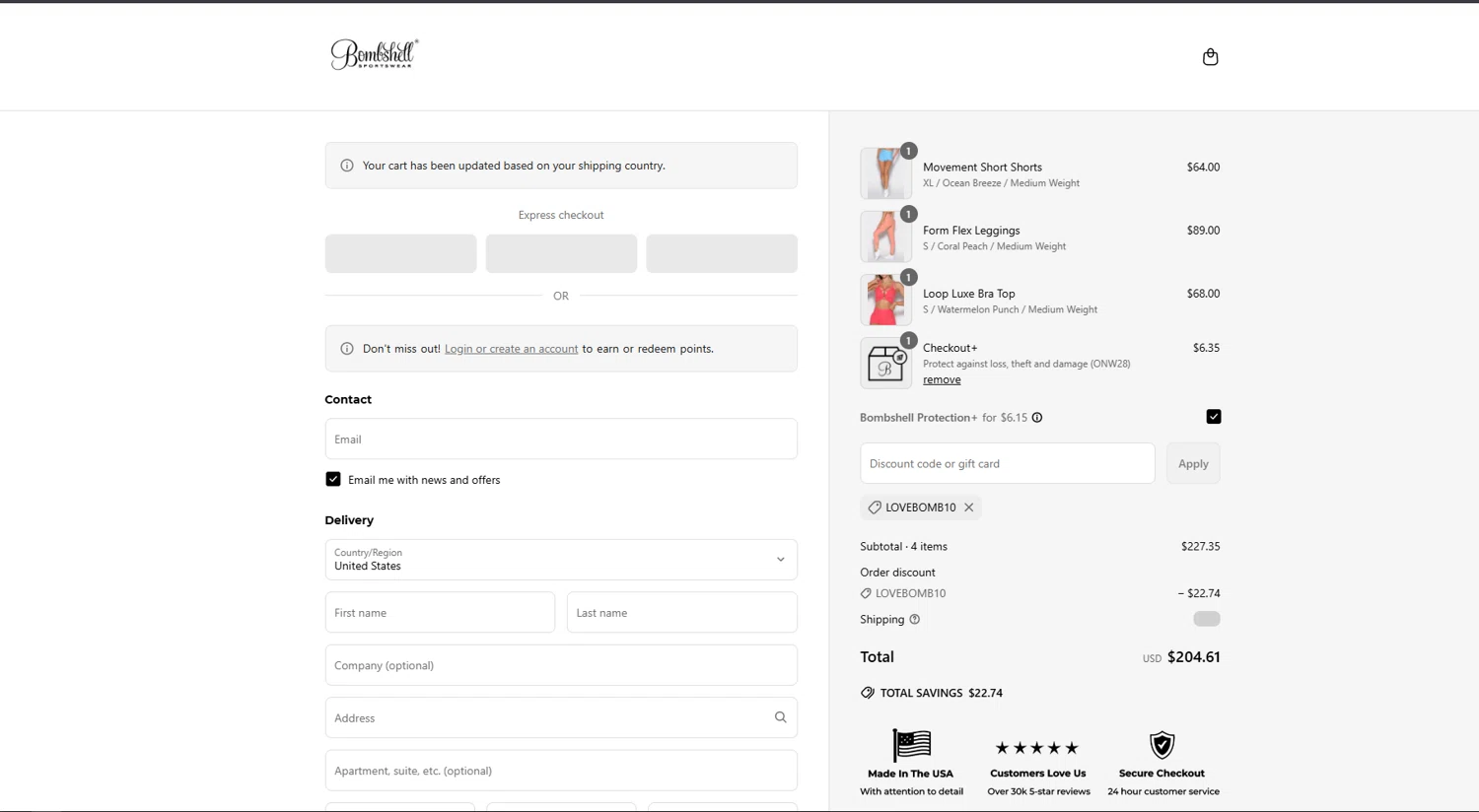This screenshot has width=1479, height=812.
Task: Uncheck Email me with news and offers
Action: [x=333, y=479]
